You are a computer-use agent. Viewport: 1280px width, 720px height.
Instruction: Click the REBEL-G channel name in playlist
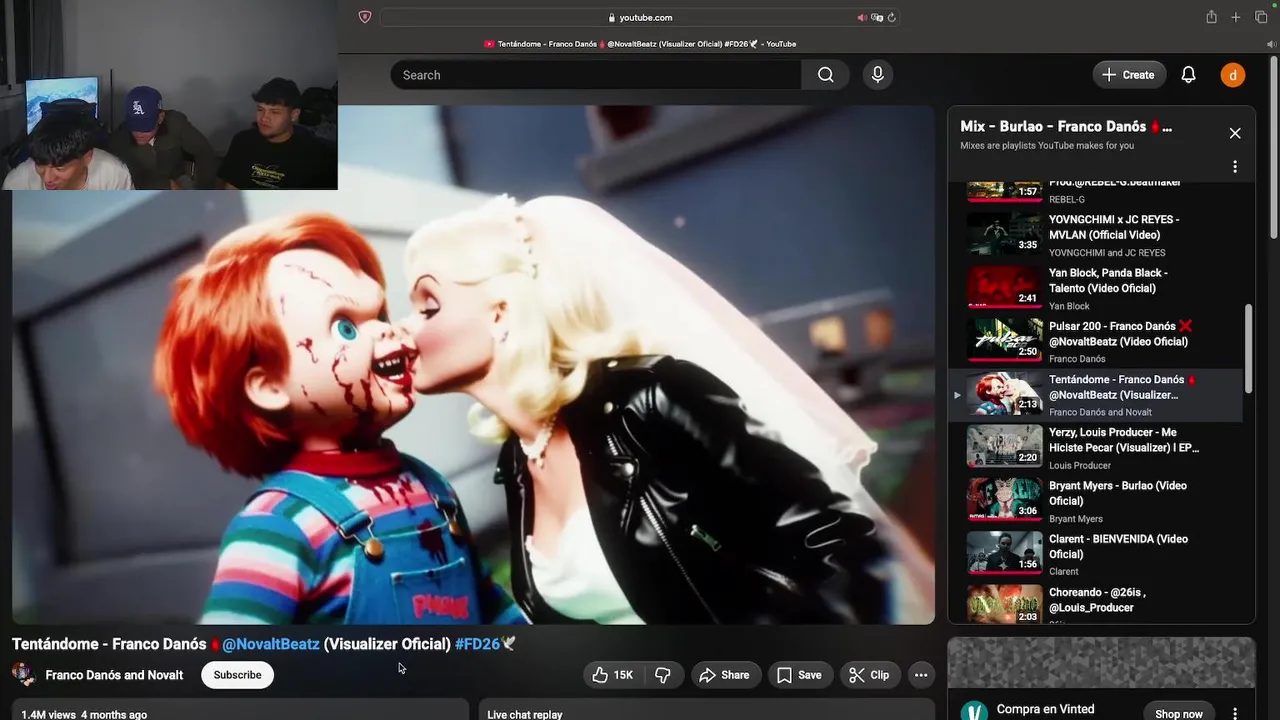click(x=1067, y=200)
